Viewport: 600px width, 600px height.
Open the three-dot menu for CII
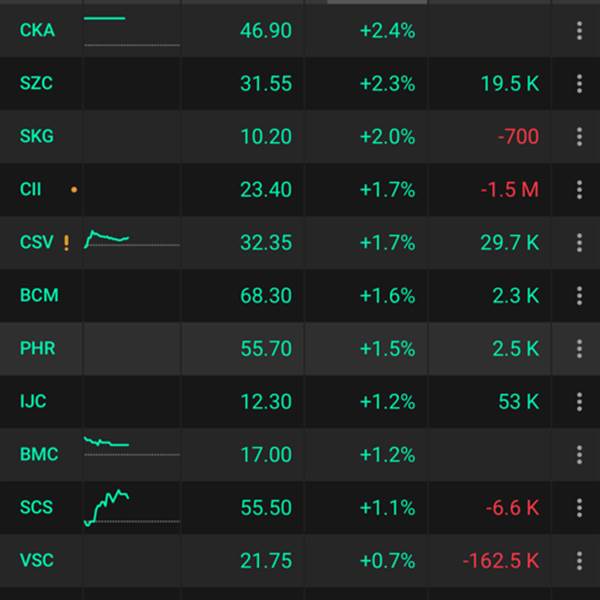579,190
